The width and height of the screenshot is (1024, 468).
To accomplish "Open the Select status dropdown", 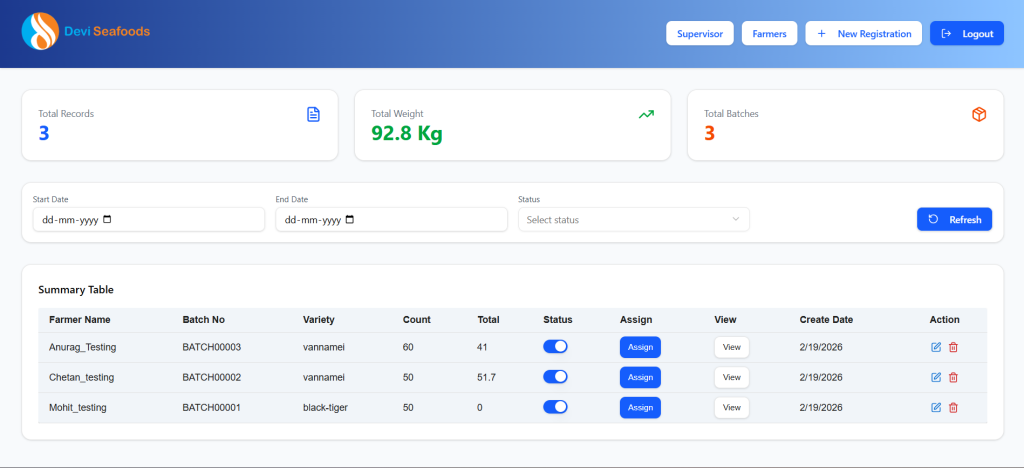I will 633,219.
